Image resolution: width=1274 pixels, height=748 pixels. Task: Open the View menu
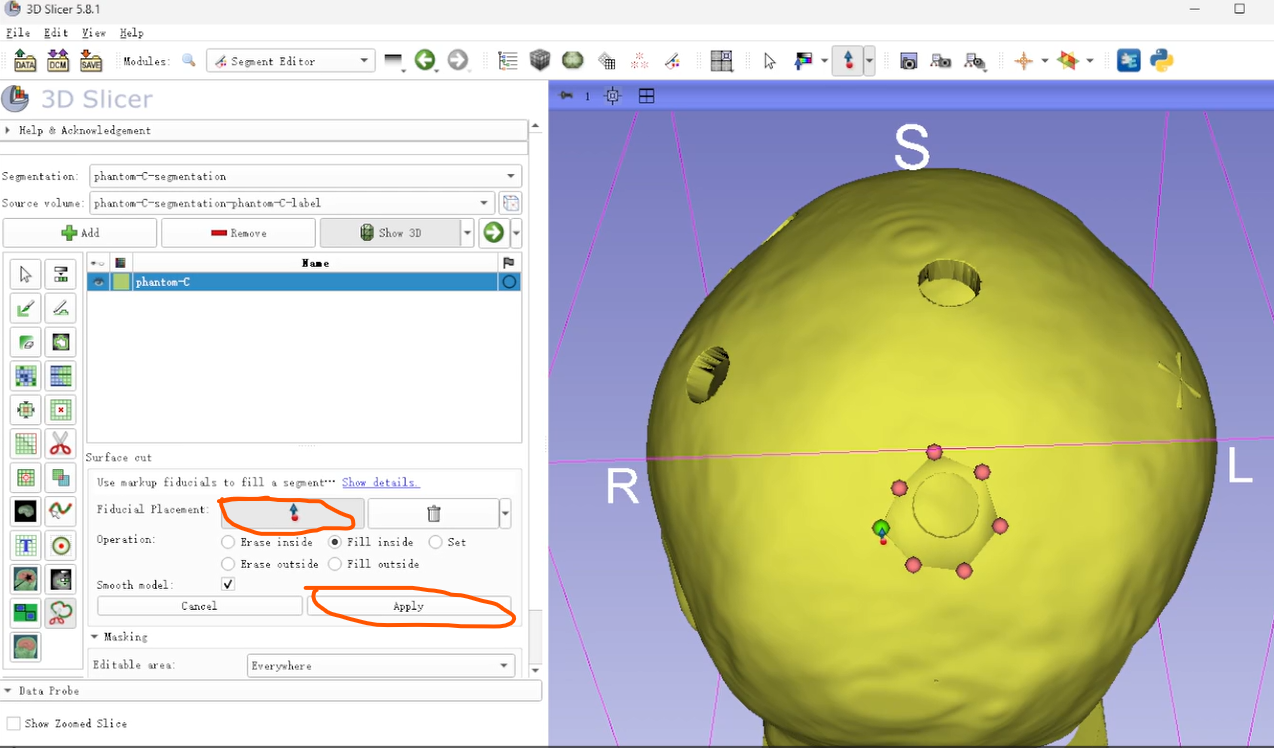click(x=93, y=33)
